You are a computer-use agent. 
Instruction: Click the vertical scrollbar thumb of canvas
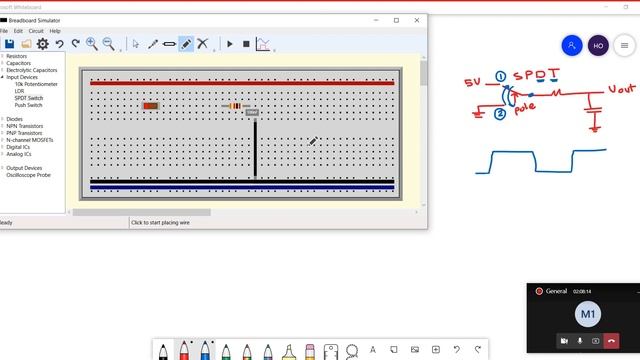[x=424, y=73]
